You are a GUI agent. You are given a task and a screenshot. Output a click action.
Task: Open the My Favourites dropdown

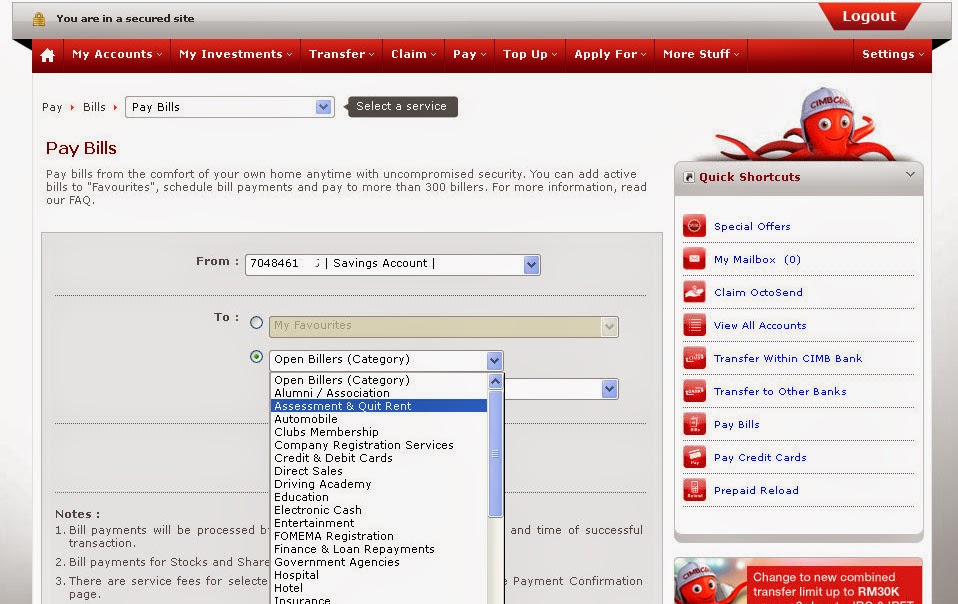click(x=609, y=327)
